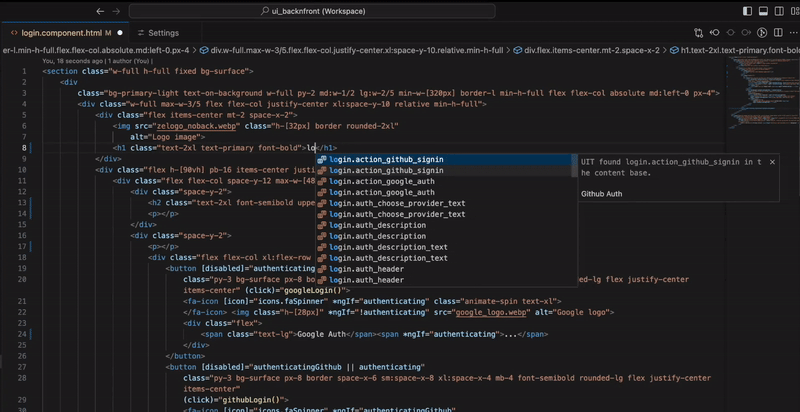Click line number 27 in the gutter
This screenshot has height=412, width=800.
pyautogui.click(x=22, y=367)
